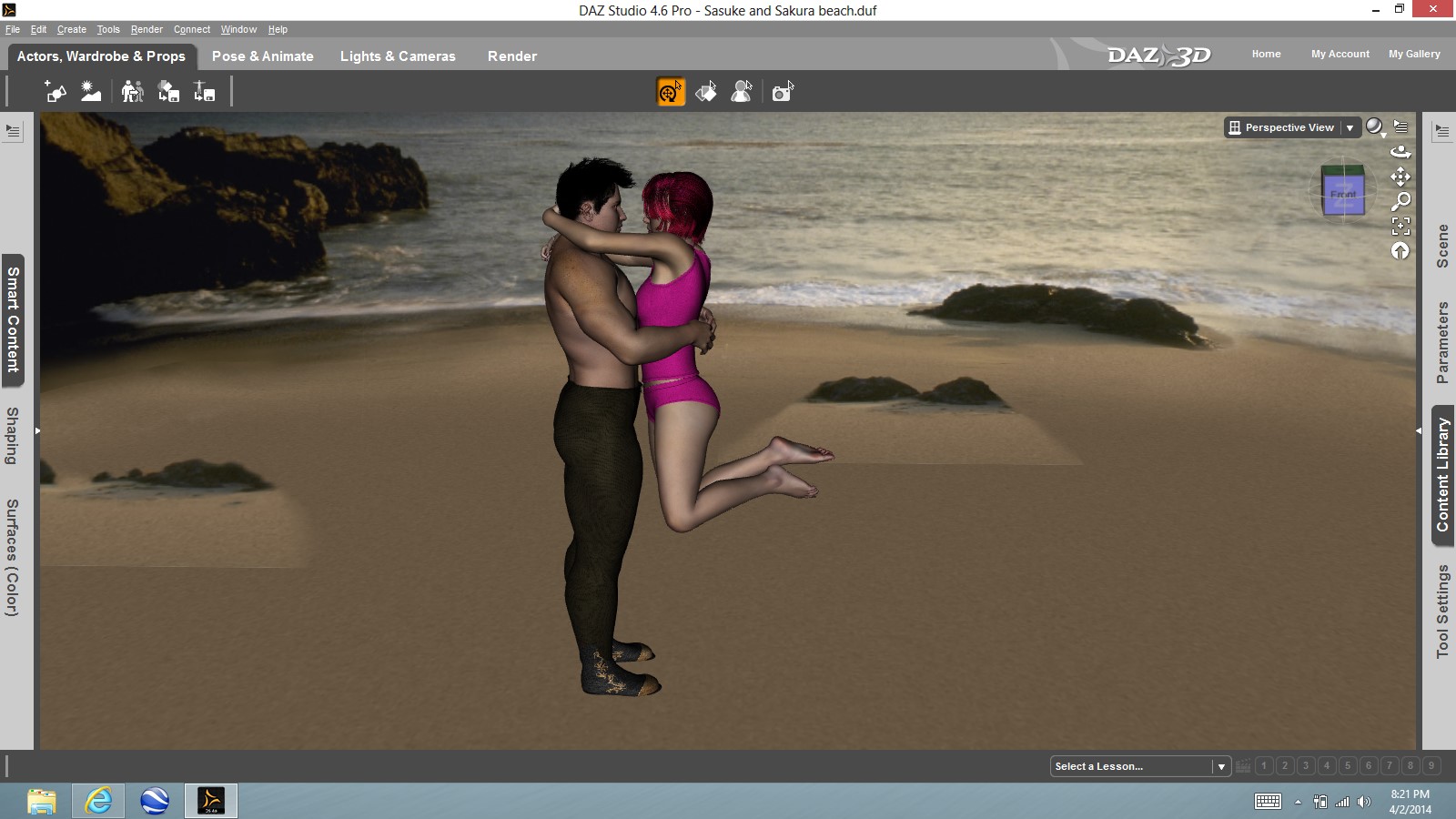The width and height of the screenshot is (1456, 819).
Task: Open the Tools menu
Action: tap(108, 29)
